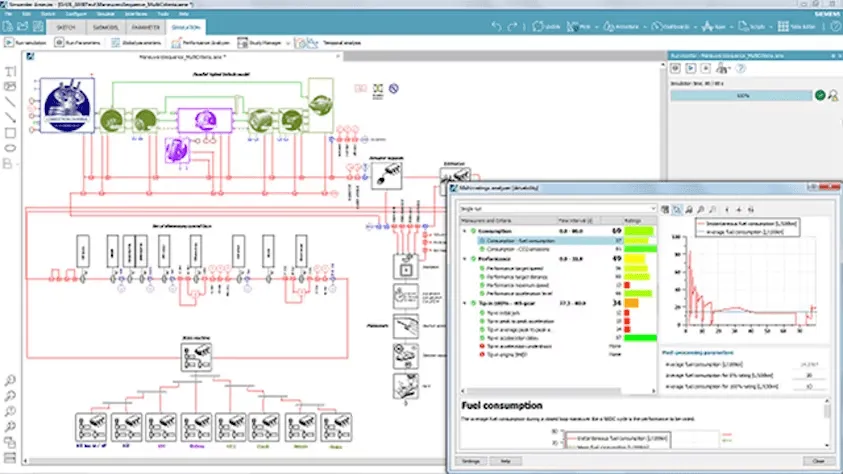Viewport: 843px width, 474px height.
Task: Select the text tool in left sidebar
Action: 10,72
